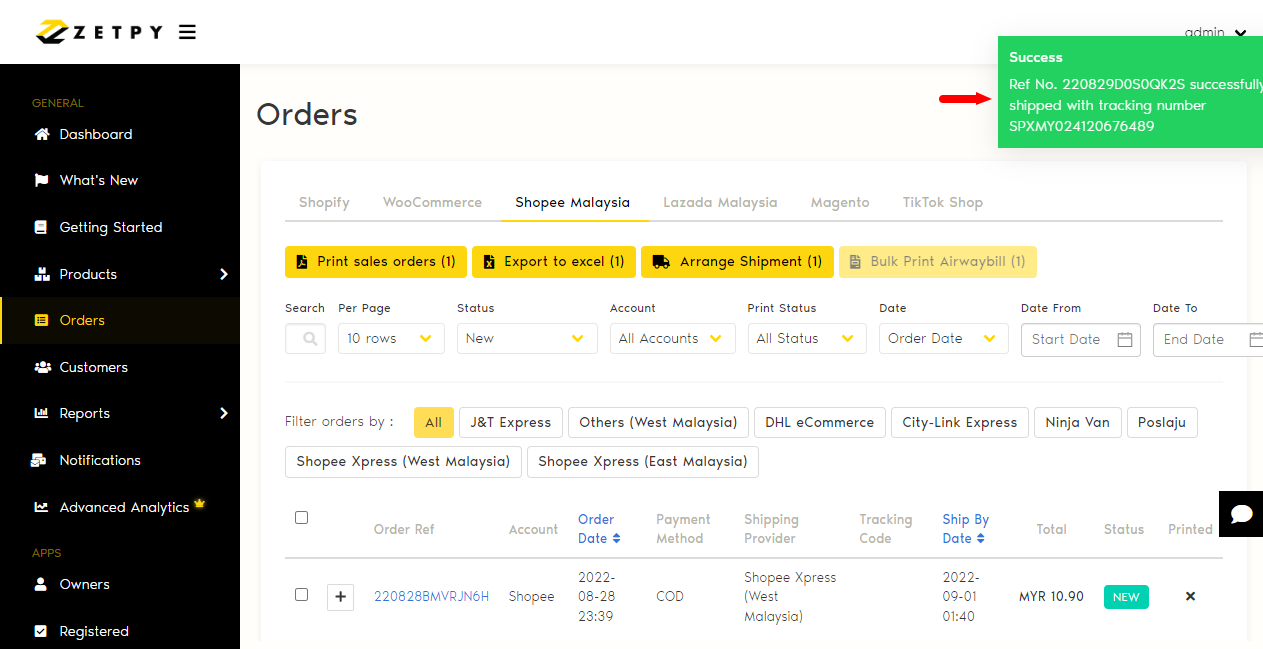Switch to the Magento tab
The image size is (1263, 649).
[x=840, y=202]
